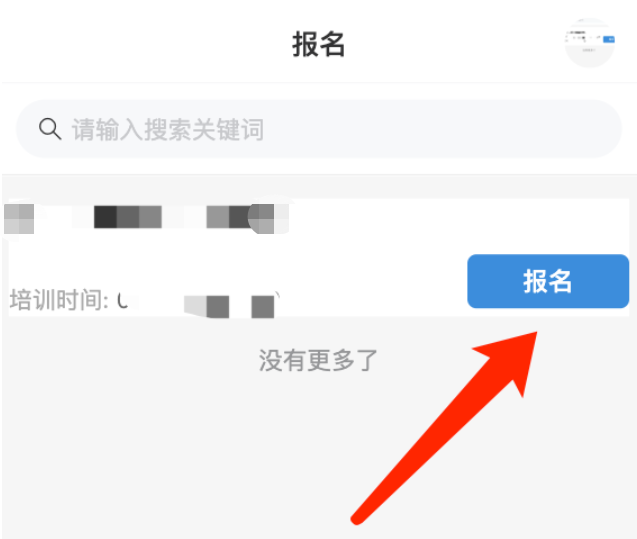Click the magnifying glass search icon

tap(50, 129)
